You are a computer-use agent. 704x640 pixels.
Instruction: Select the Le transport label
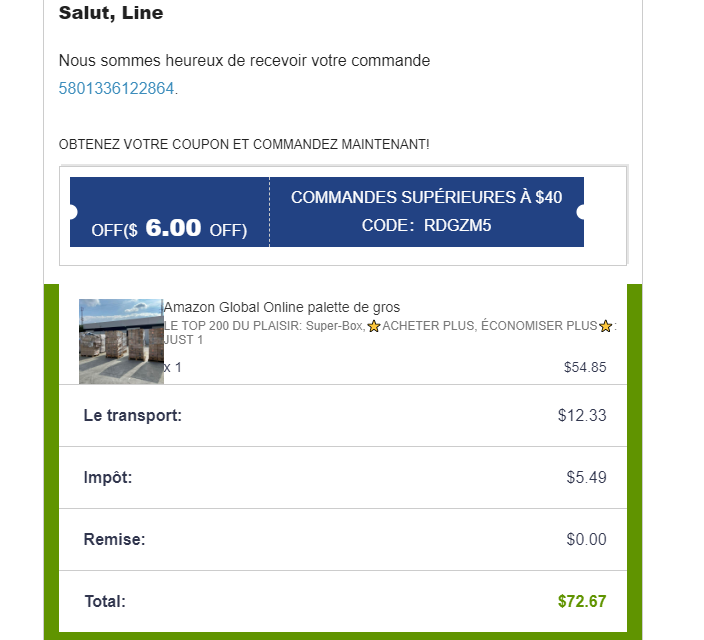tap(133, 415)
